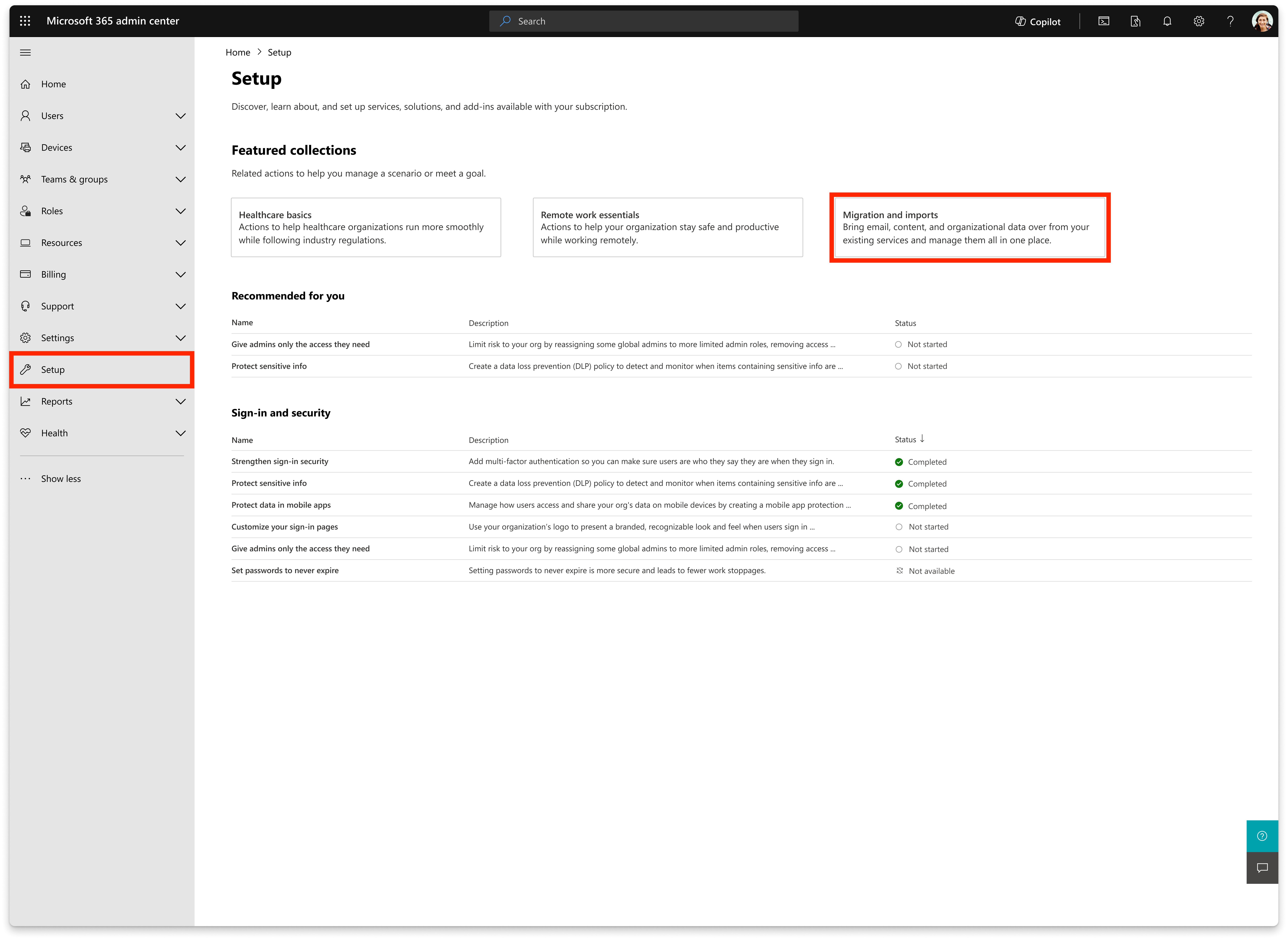This screenshot has width=1288, height=940.
Task: Click the Settings gear icon in the sidebar
Action: point(26,338)
